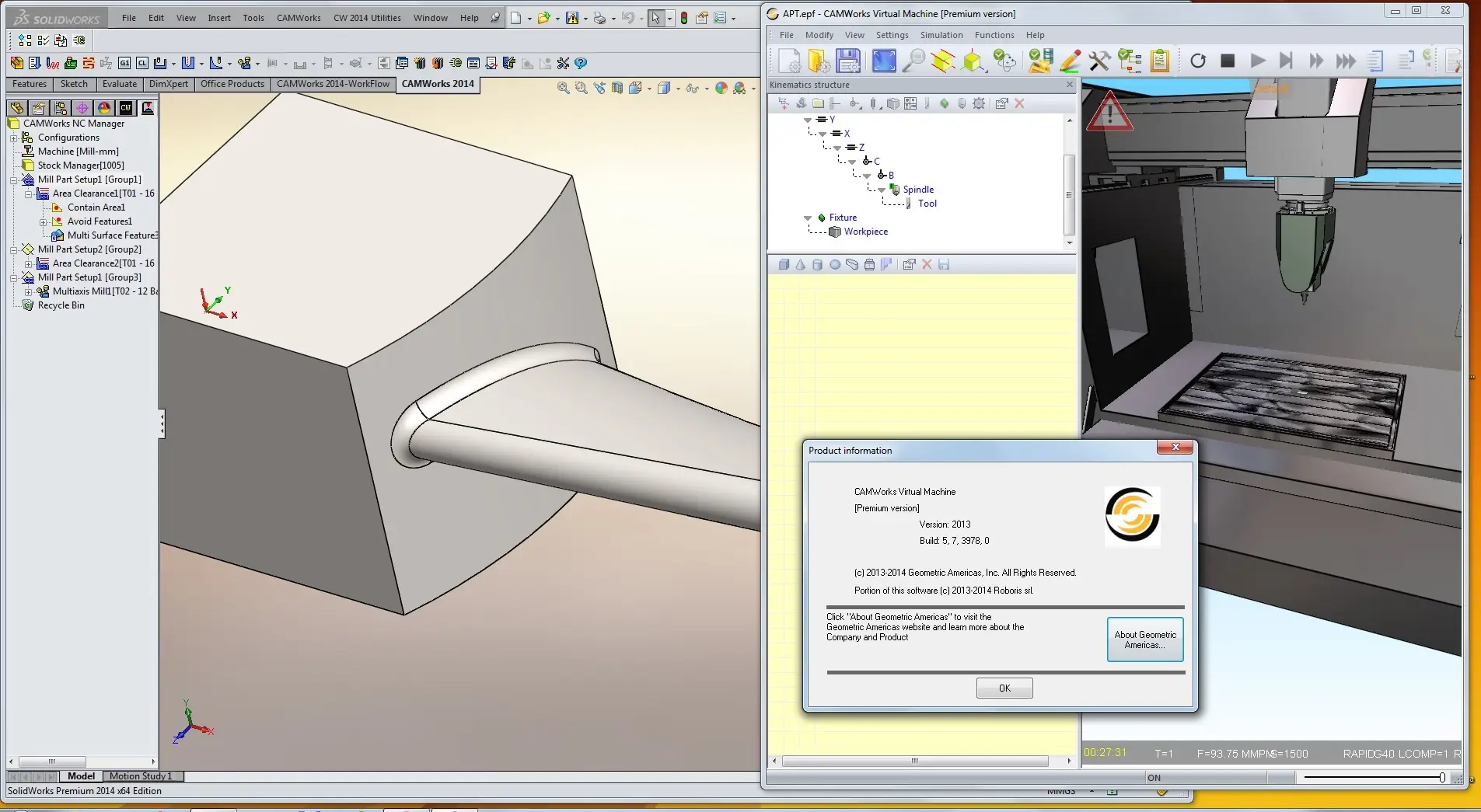The image size is (1481, 812).
Task: Click the hammer and wrench settings icon
Action: [1099, 61]
